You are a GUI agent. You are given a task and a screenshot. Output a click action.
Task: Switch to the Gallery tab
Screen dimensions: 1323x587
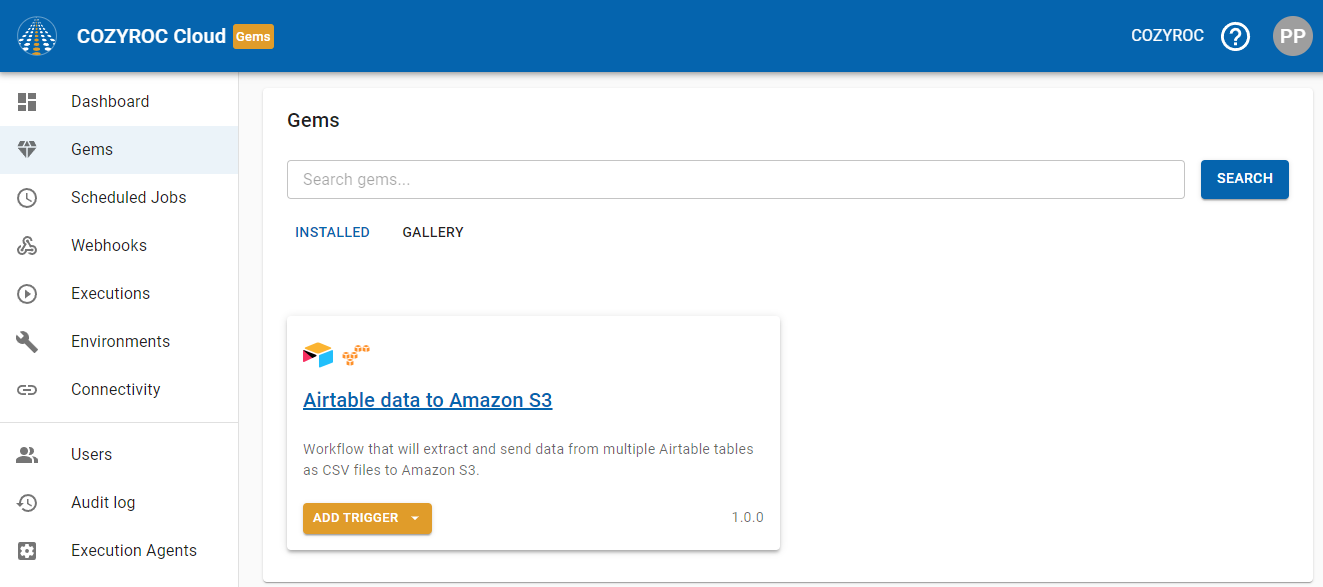pyautogui.click(x=433, y=232)
